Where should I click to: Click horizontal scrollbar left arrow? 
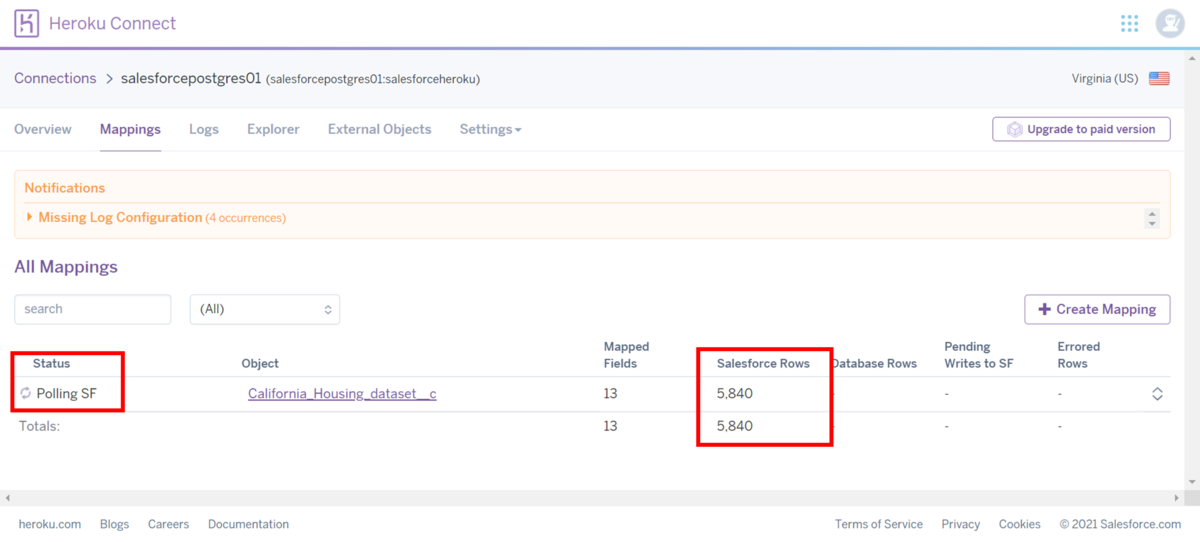click(x=7, y=497)
